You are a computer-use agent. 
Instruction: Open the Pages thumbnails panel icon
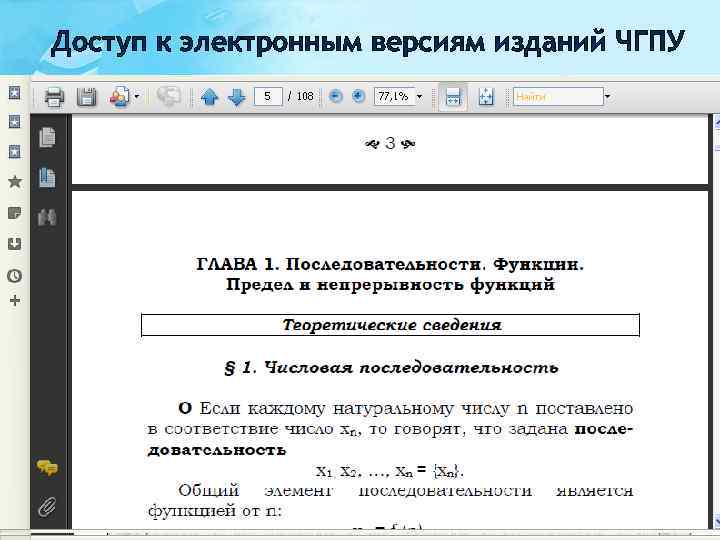47,137
